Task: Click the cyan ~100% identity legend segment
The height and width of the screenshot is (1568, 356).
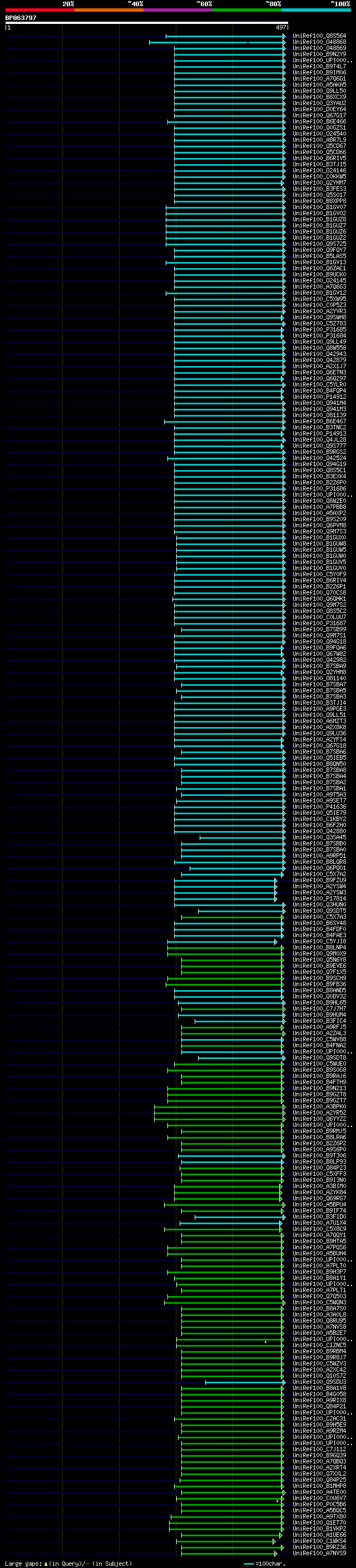Action: (x=316, y=11)
